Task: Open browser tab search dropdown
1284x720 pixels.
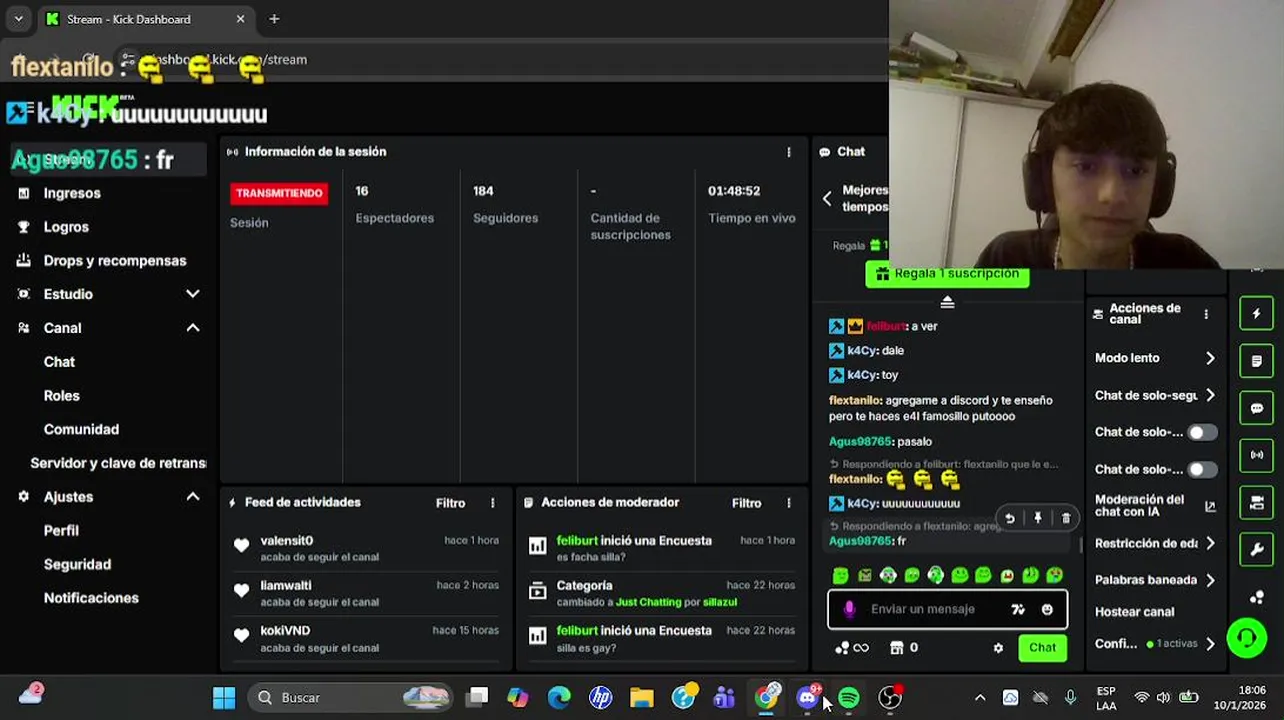Action: point(18,19)
